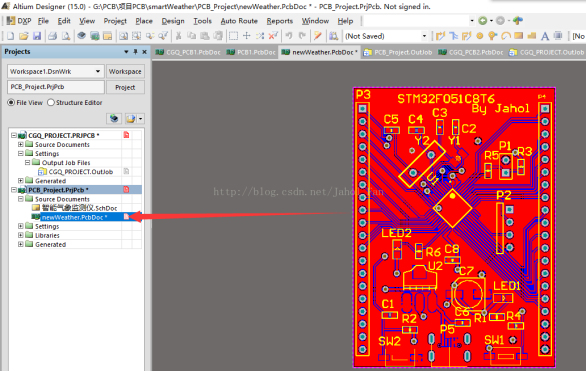This screenshot has width=586, height=372.
Task: Collapse the CGQ_PROJECT.PRJPCB tree node
Action: click(x=14, y=135)
